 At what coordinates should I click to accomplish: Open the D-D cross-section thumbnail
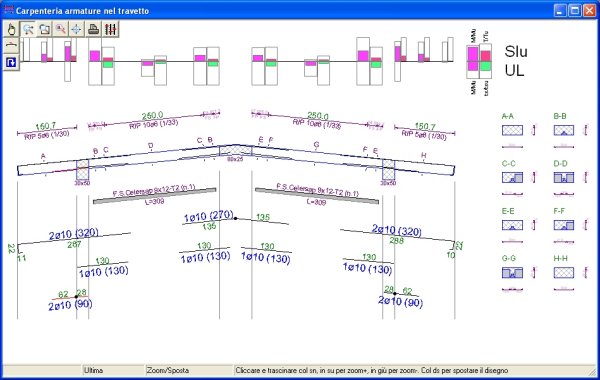(x=564, y=178)
